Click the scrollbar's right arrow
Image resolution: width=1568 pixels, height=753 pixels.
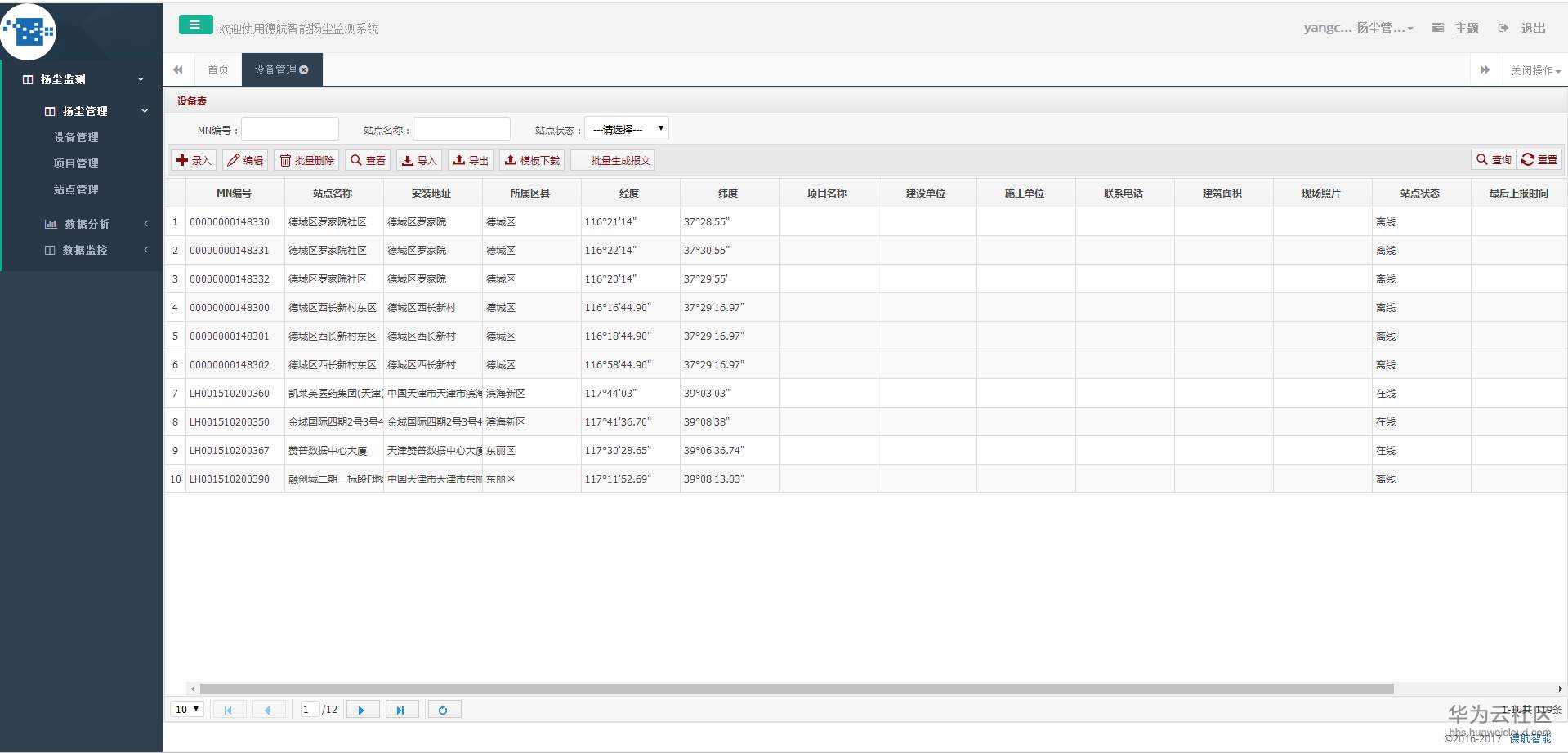pos(1560,689)
